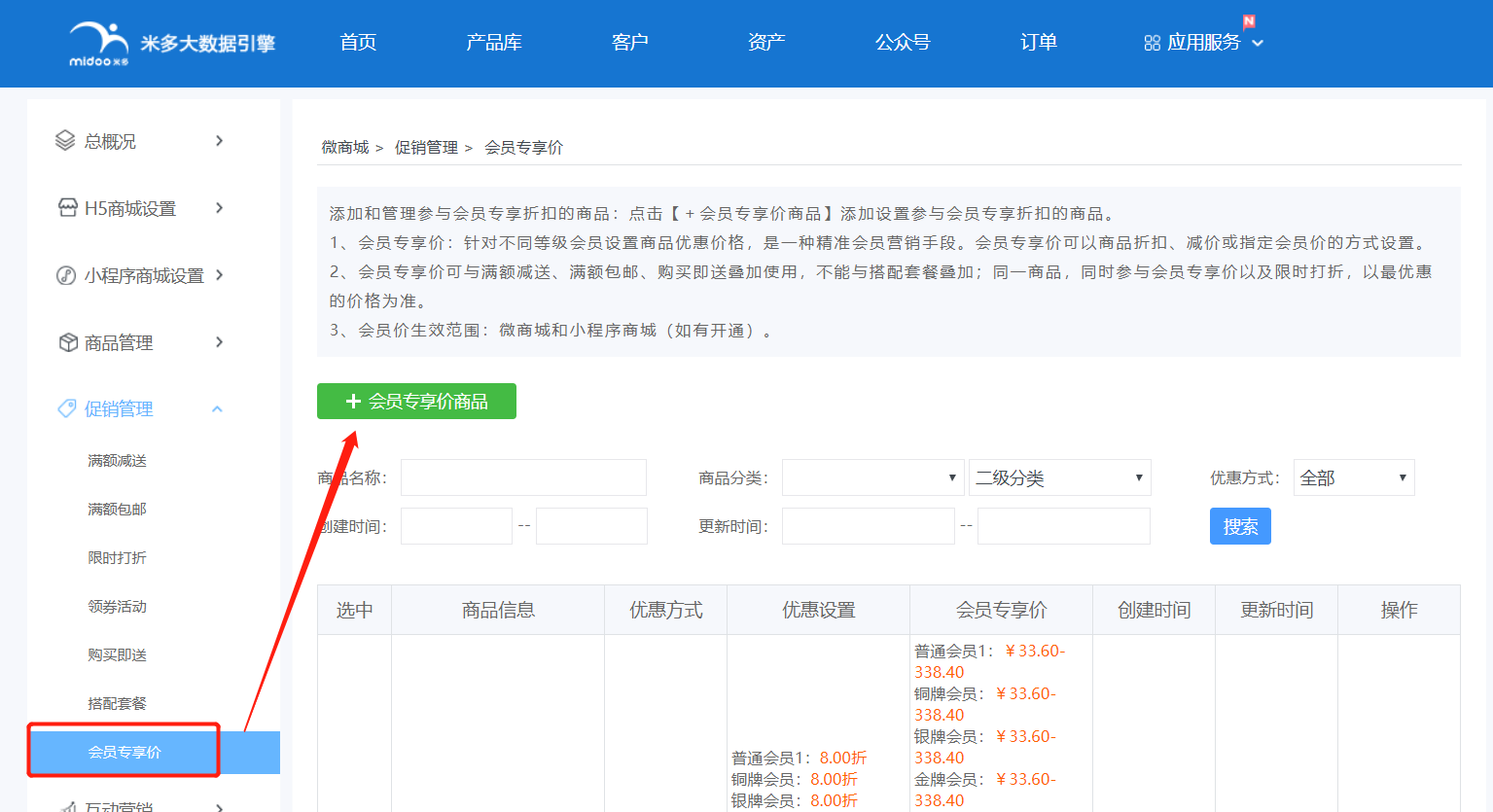1493x812 pixels.
Task: Expand the 总概况 sidebar section
Action: tap(220, 141)
